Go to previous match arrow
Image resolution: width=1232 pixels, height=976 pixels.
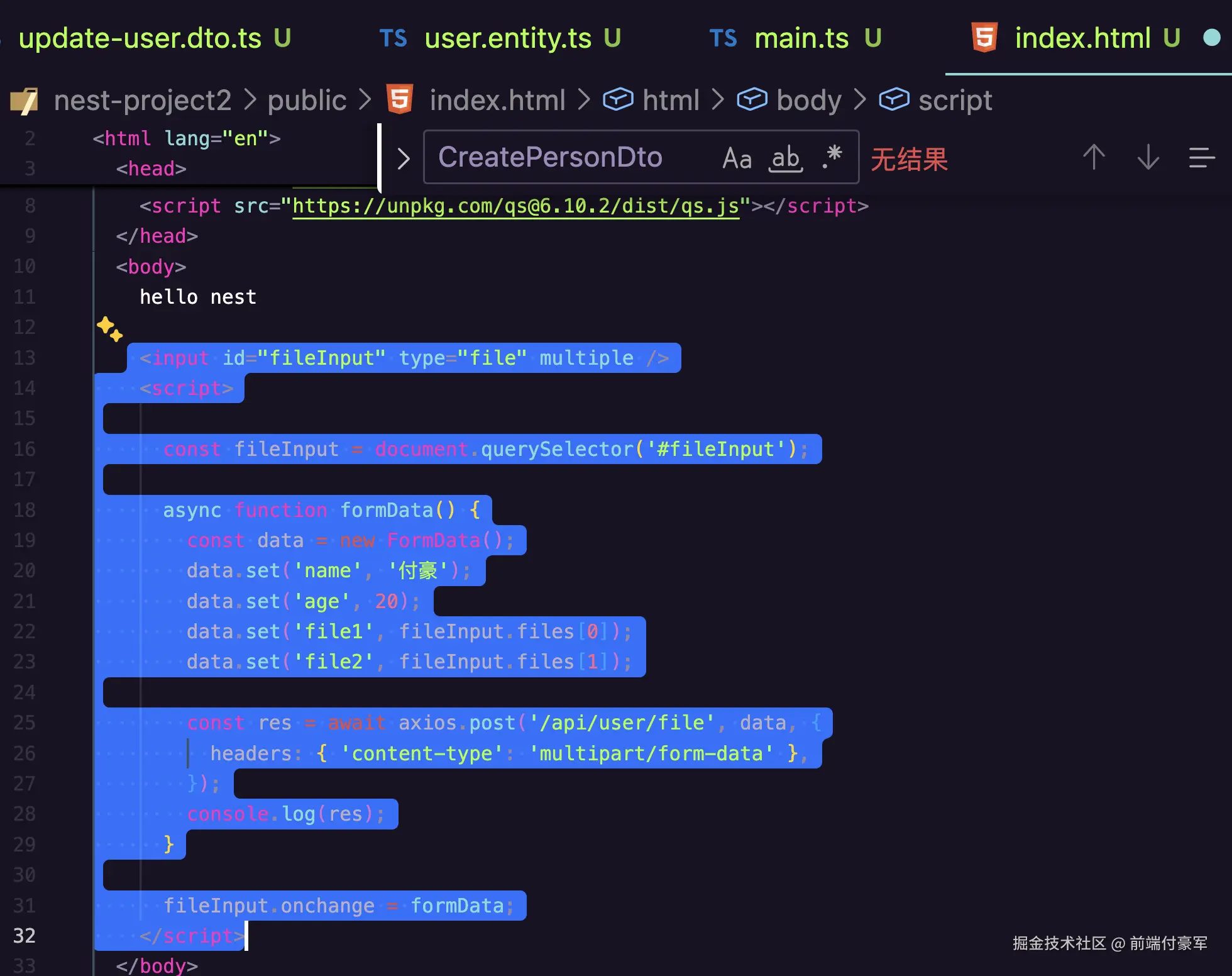(1094, 157)
